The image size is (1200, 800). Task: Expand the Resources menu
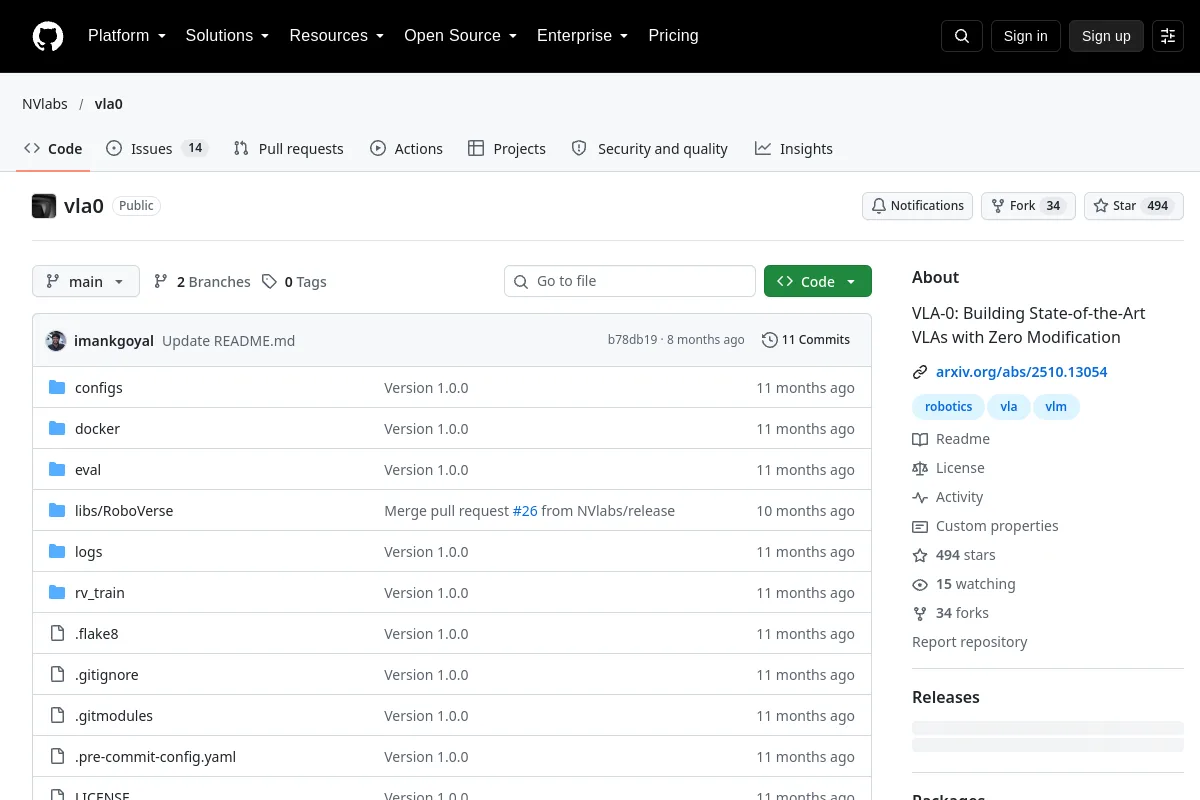click(x=337, y=36)
